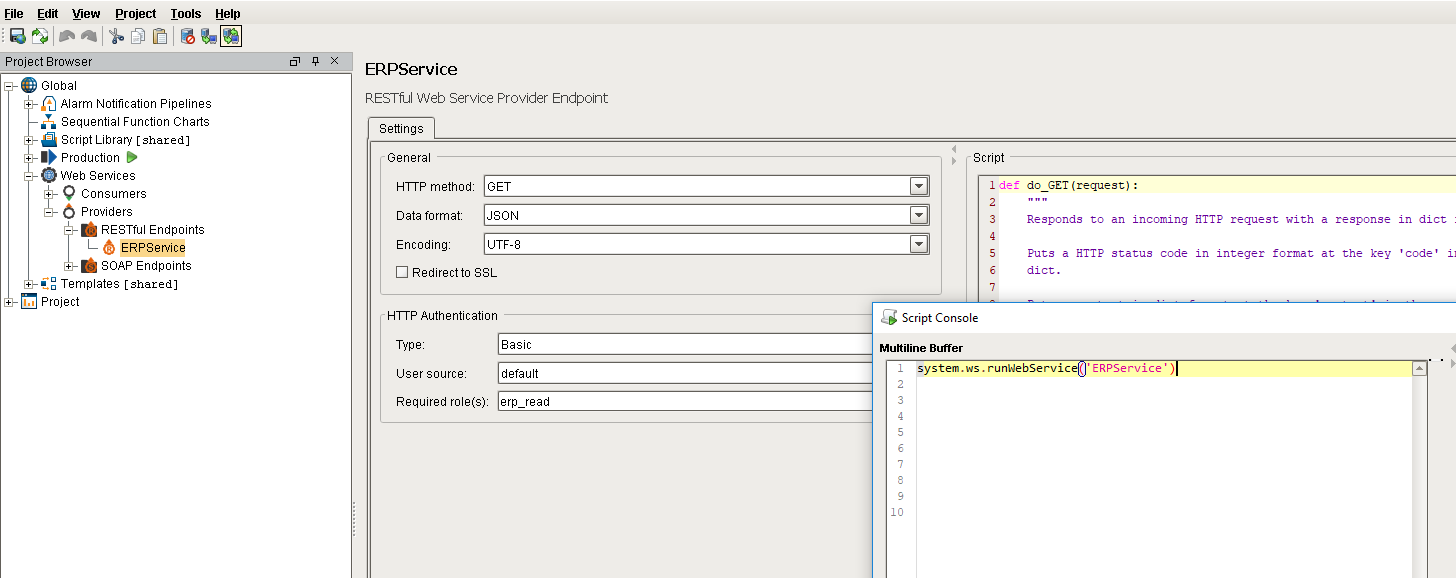Select the Settings tab
The height and width of the screenshot is (578, 1456).
[x=400, y=129]
